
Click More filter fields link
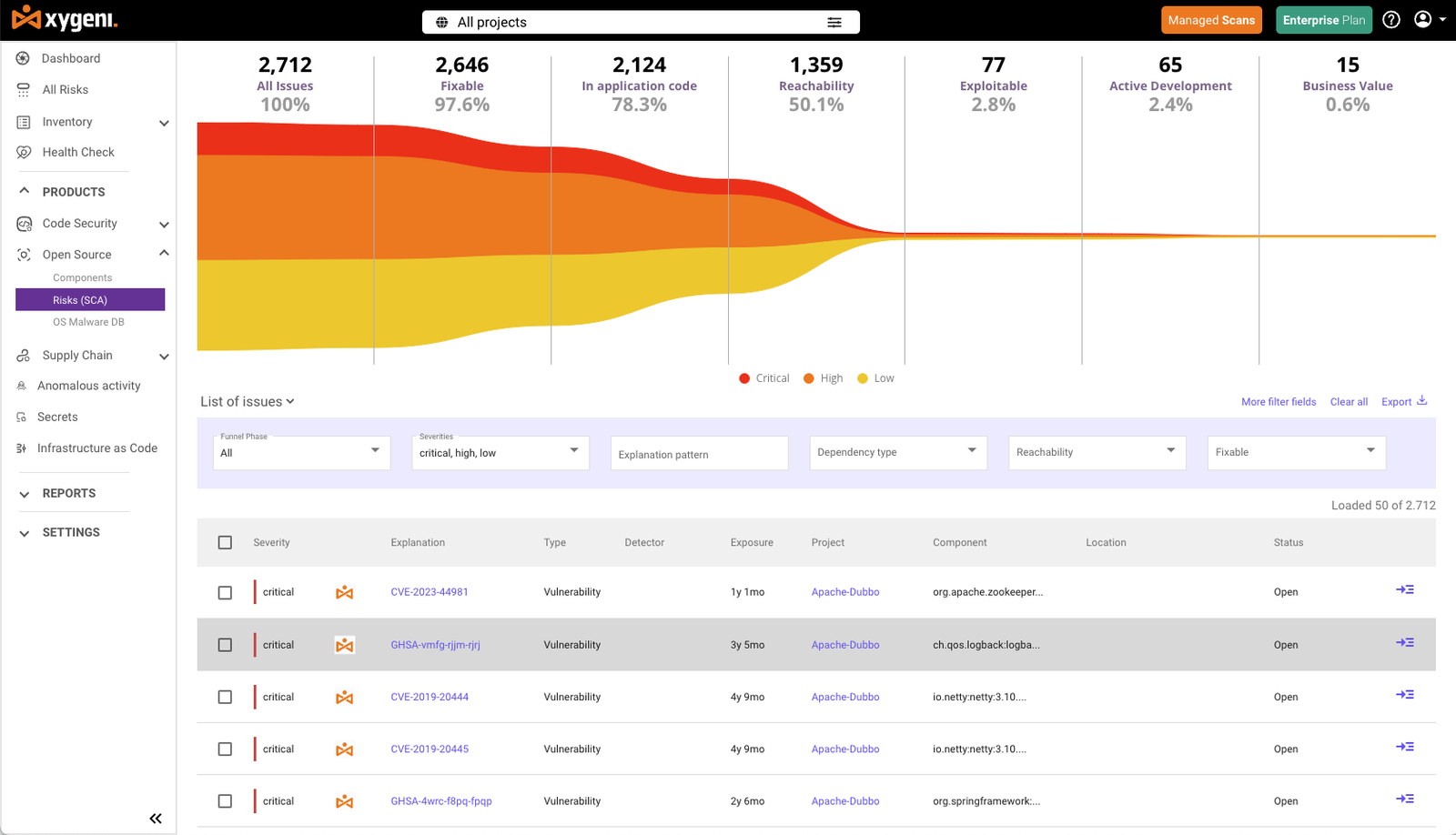click(x=1279, y=402)
